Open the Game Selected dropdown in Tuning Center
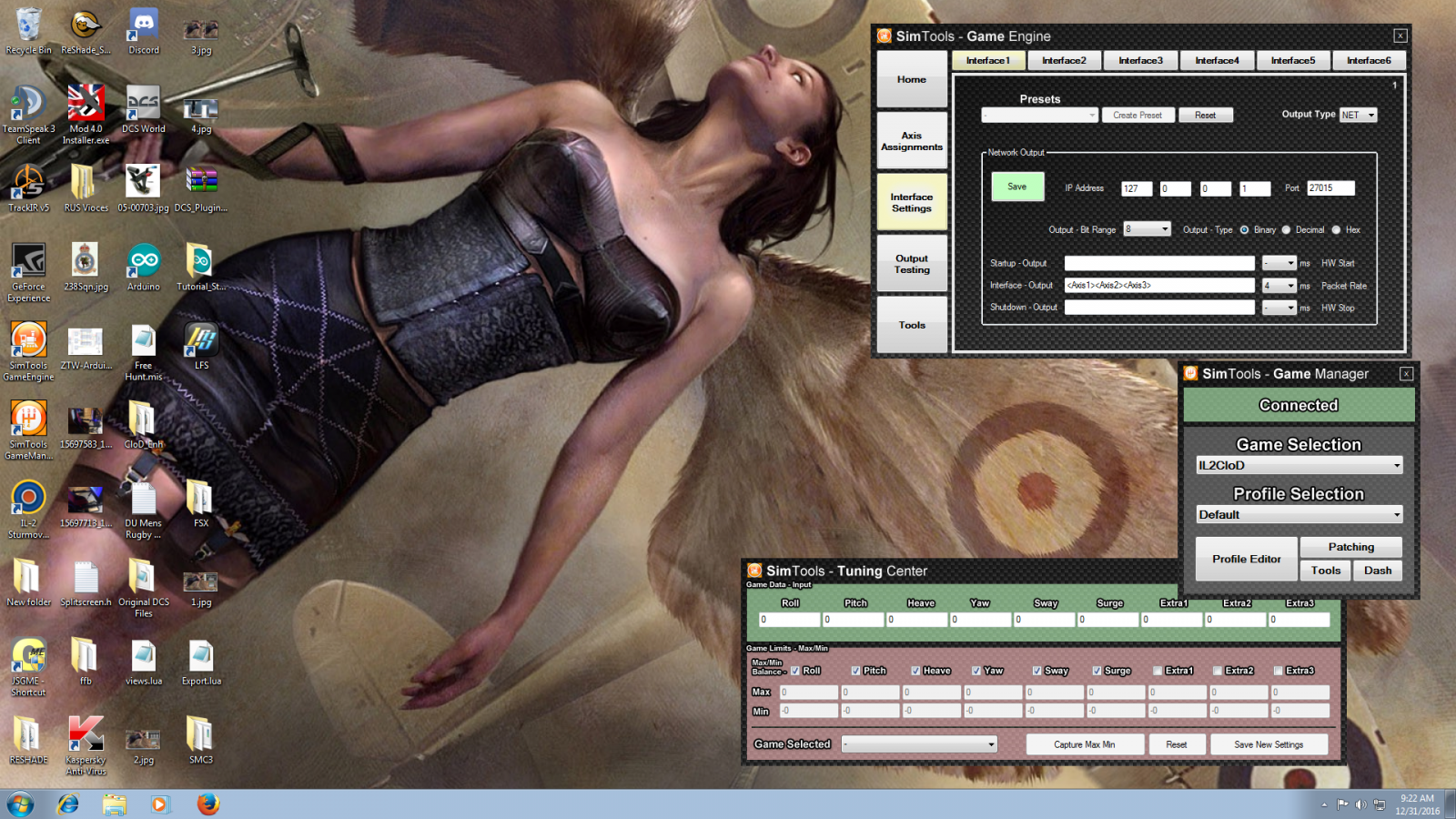 tap(919, 744)
